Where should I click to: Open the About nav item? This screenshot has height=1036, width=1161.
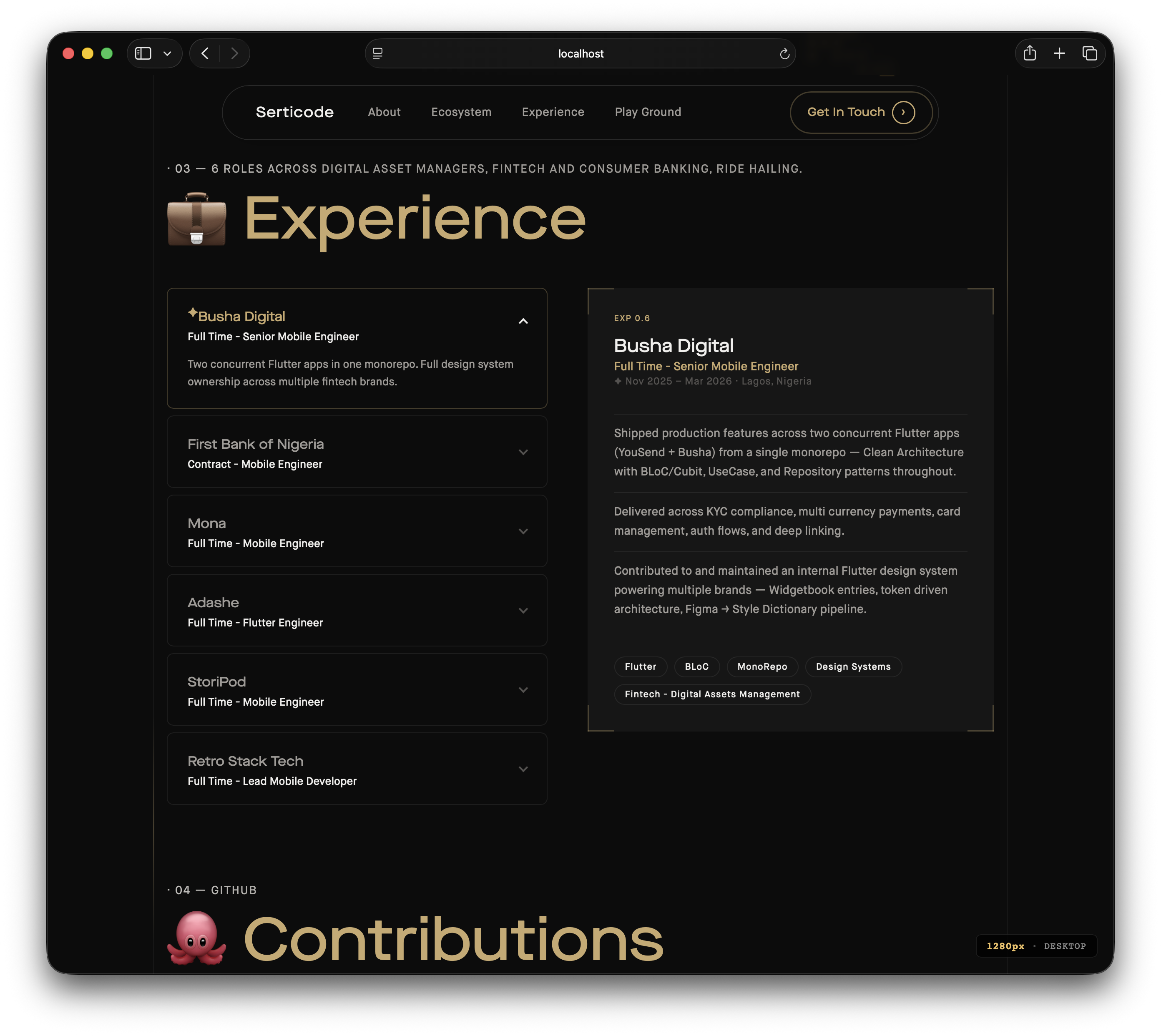tap(384, 112)
